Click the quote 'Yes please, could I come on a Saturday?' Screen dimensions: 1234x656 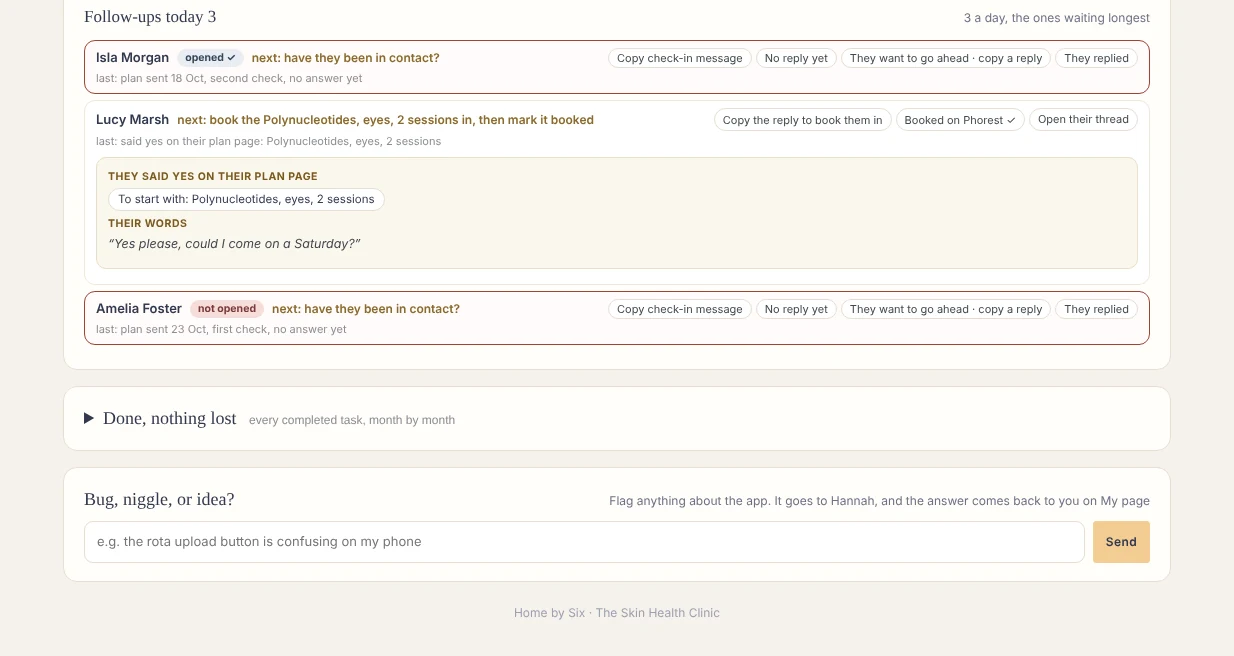tap(234, 244)
